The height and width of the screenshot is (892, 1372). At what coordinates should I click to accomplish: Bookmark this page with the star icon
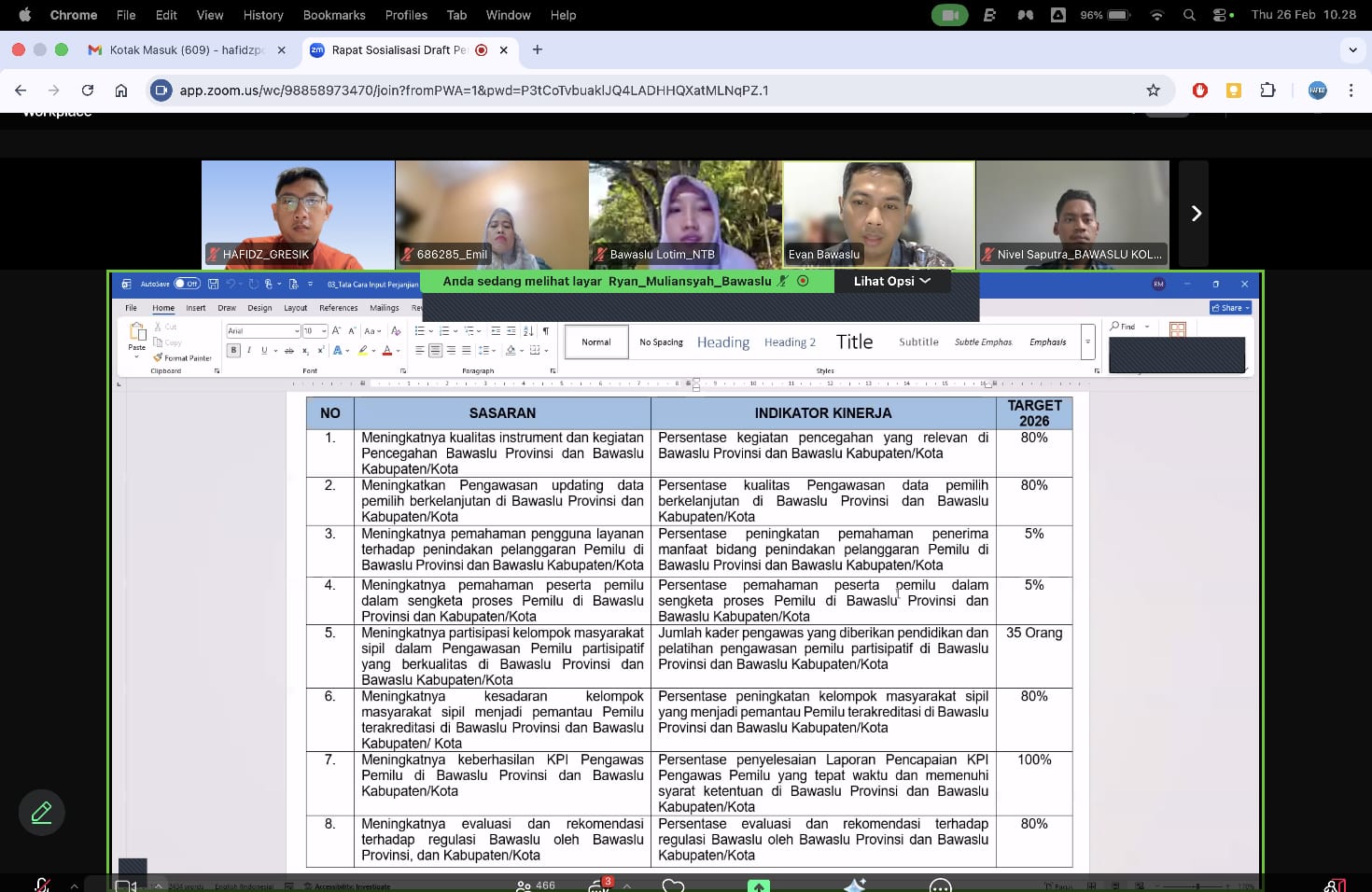tap(1153, 91)
